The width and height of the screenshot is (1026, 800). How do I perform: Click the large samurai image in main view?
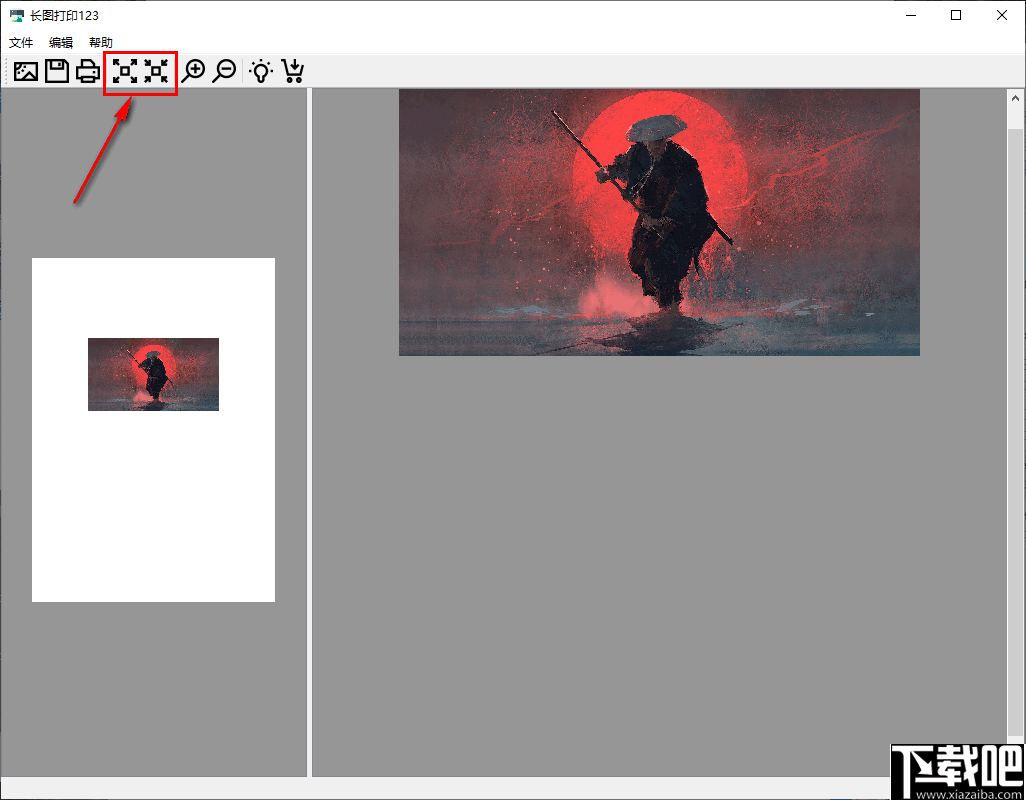(x=659, y=222)
